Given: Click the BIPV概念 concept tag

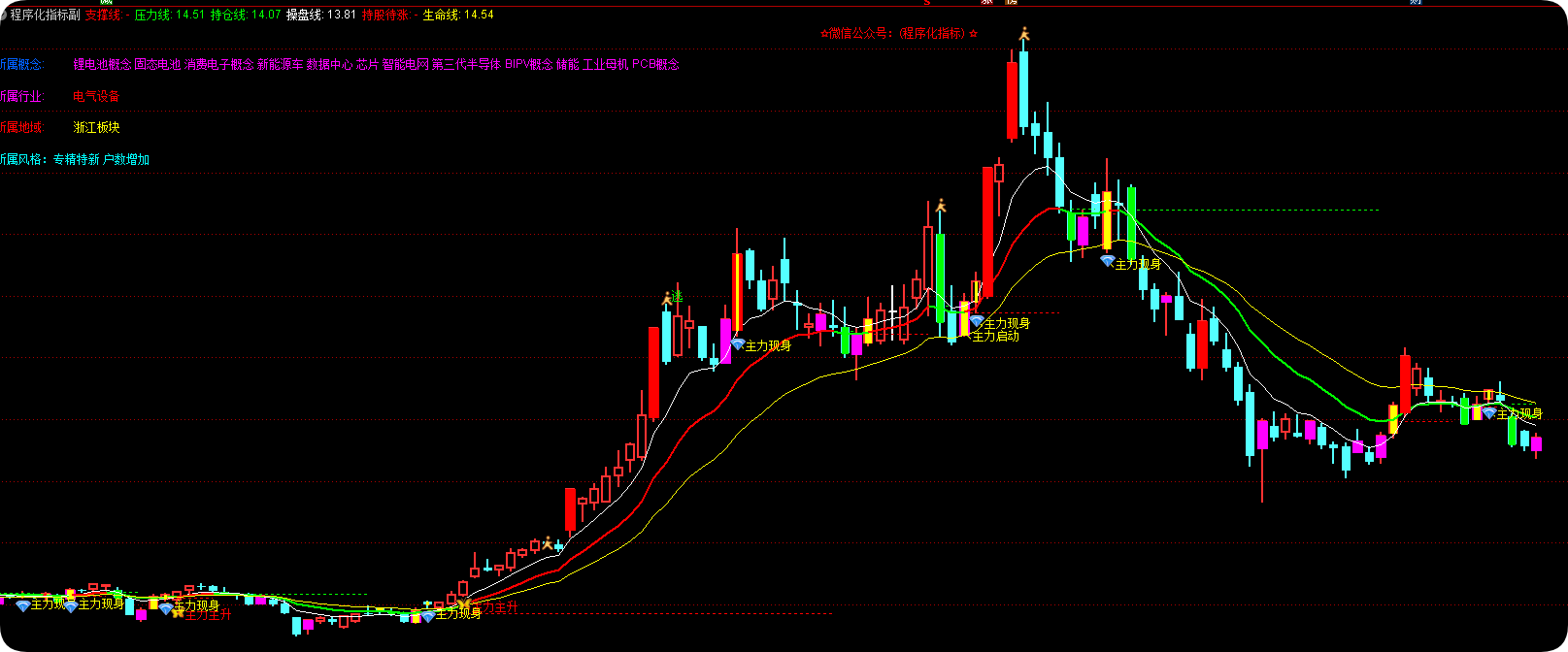Looking at the screenshot, I should (529, 64).
